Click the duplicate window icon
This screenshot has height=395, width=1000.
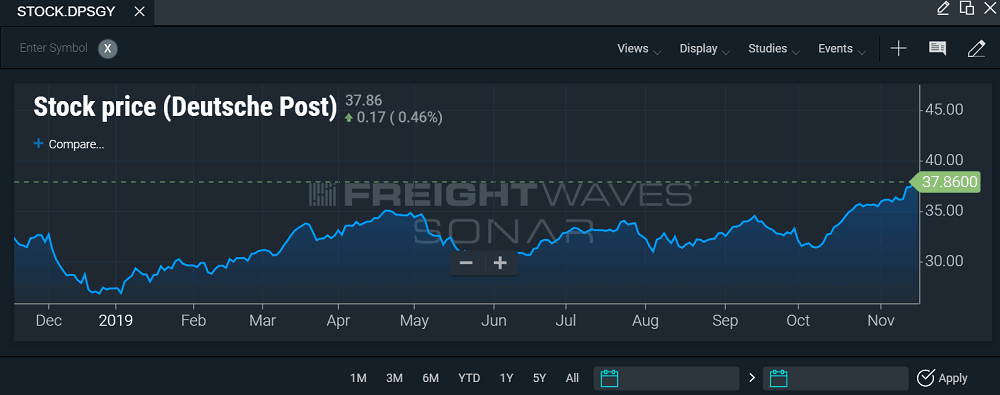[967, 8]
